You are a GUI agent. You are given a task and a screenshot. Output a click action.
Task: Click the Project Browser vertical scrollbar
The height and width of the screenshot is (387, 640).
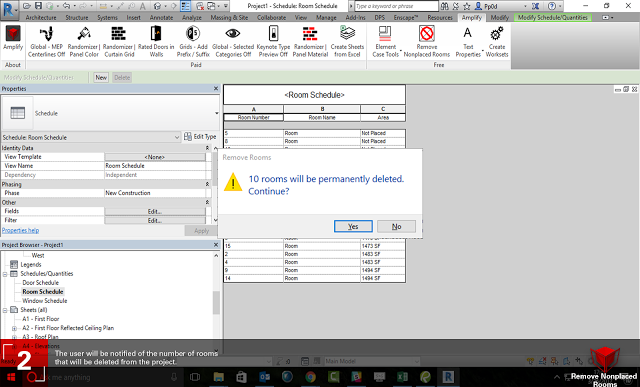point(216,302)
